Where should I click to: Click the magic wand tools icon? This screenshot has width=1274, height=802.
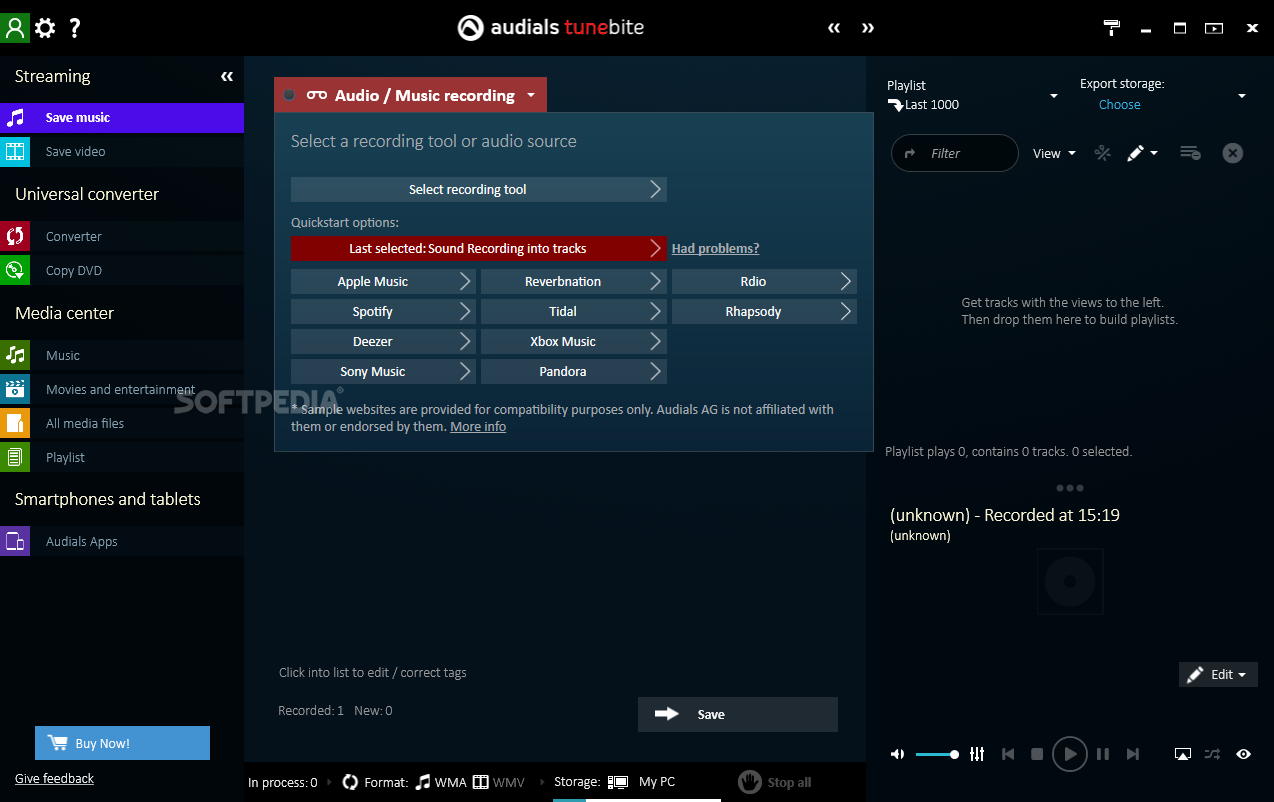(1102, 153)
